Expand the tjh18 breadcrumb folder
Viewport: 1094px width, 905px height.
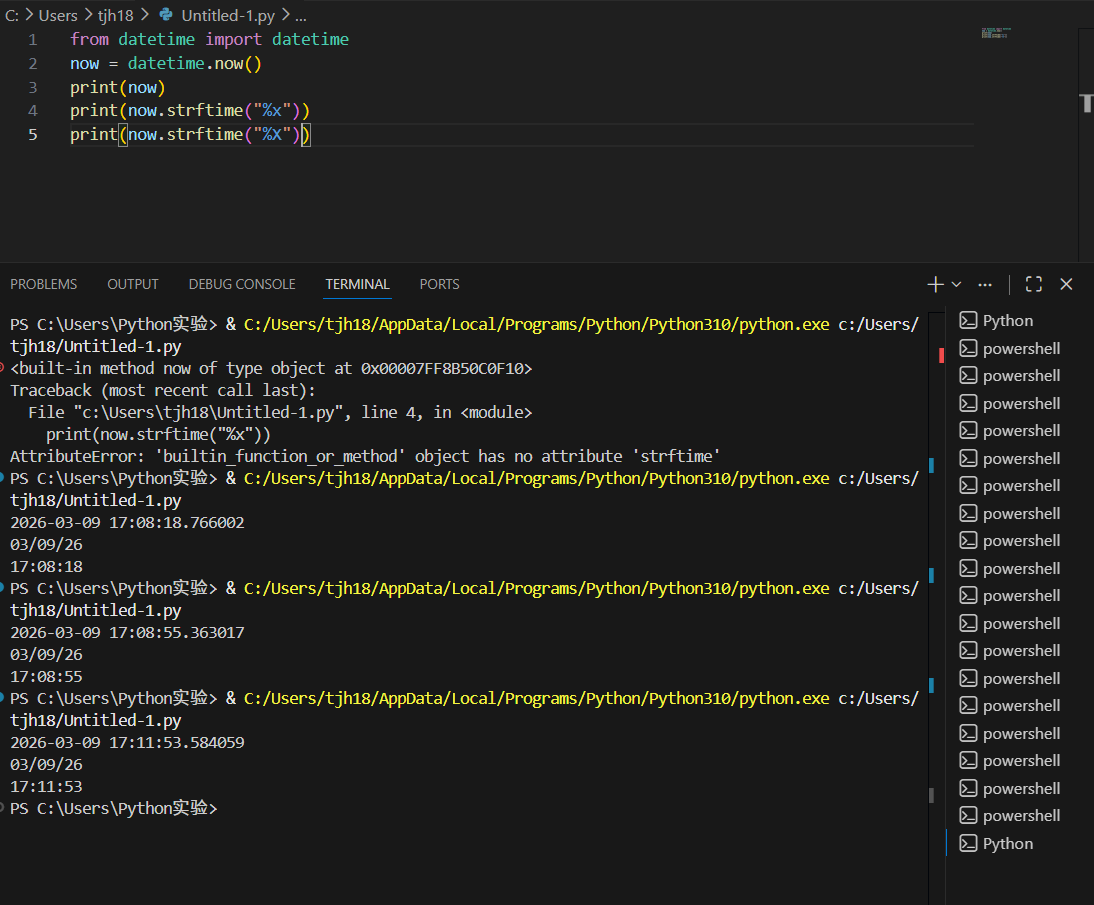pyautogui.click(x=115, y=15)
